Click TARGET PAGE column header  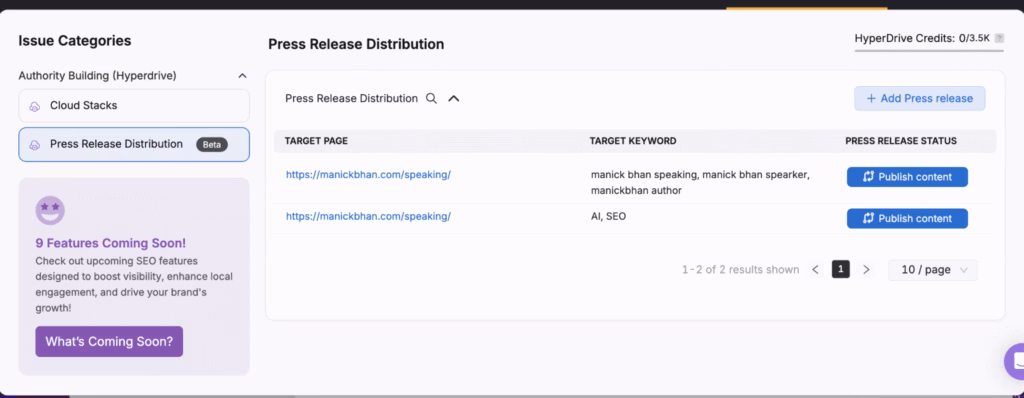pos(316,141)
